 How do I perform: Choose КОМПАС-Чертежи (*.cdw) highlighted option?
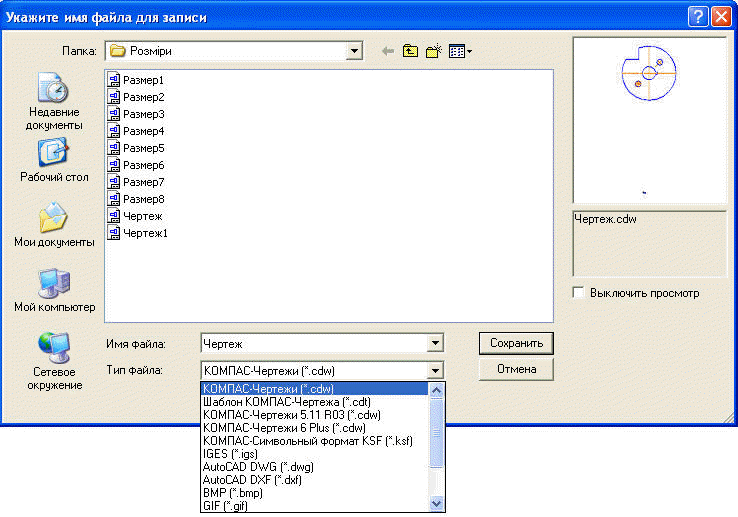(315, 388)
